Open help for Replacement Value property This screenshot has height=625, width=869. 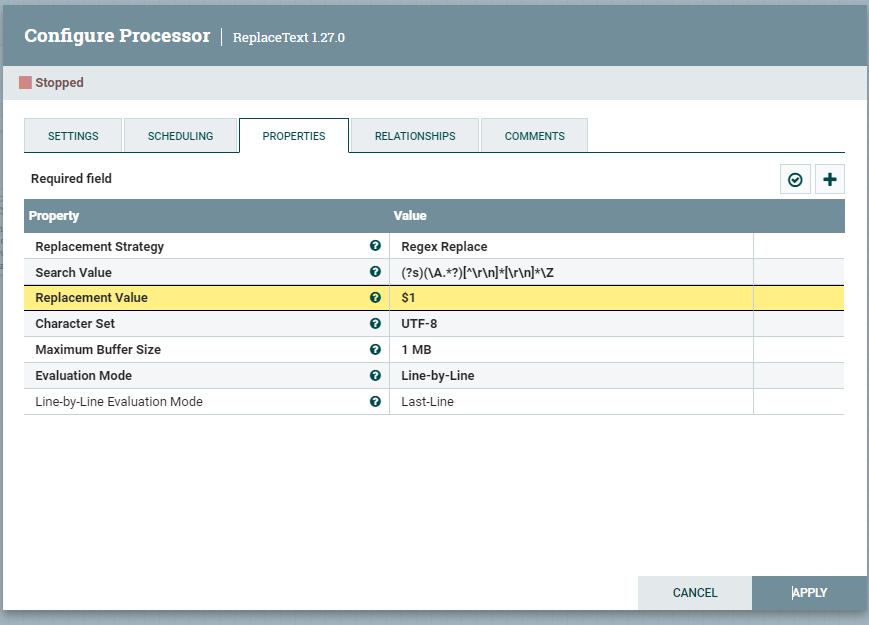[375, 298]
